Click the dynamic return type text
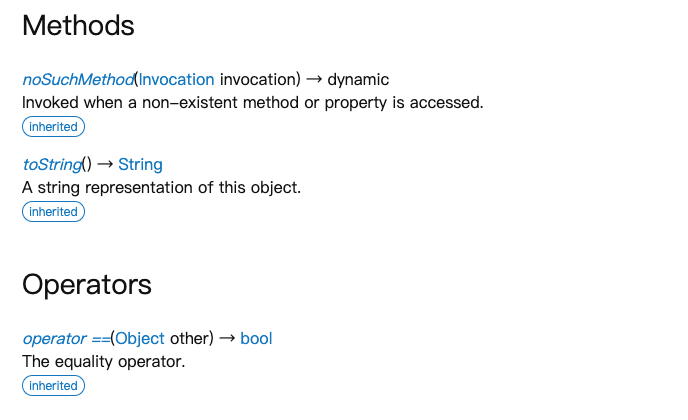 coord(358,80)
